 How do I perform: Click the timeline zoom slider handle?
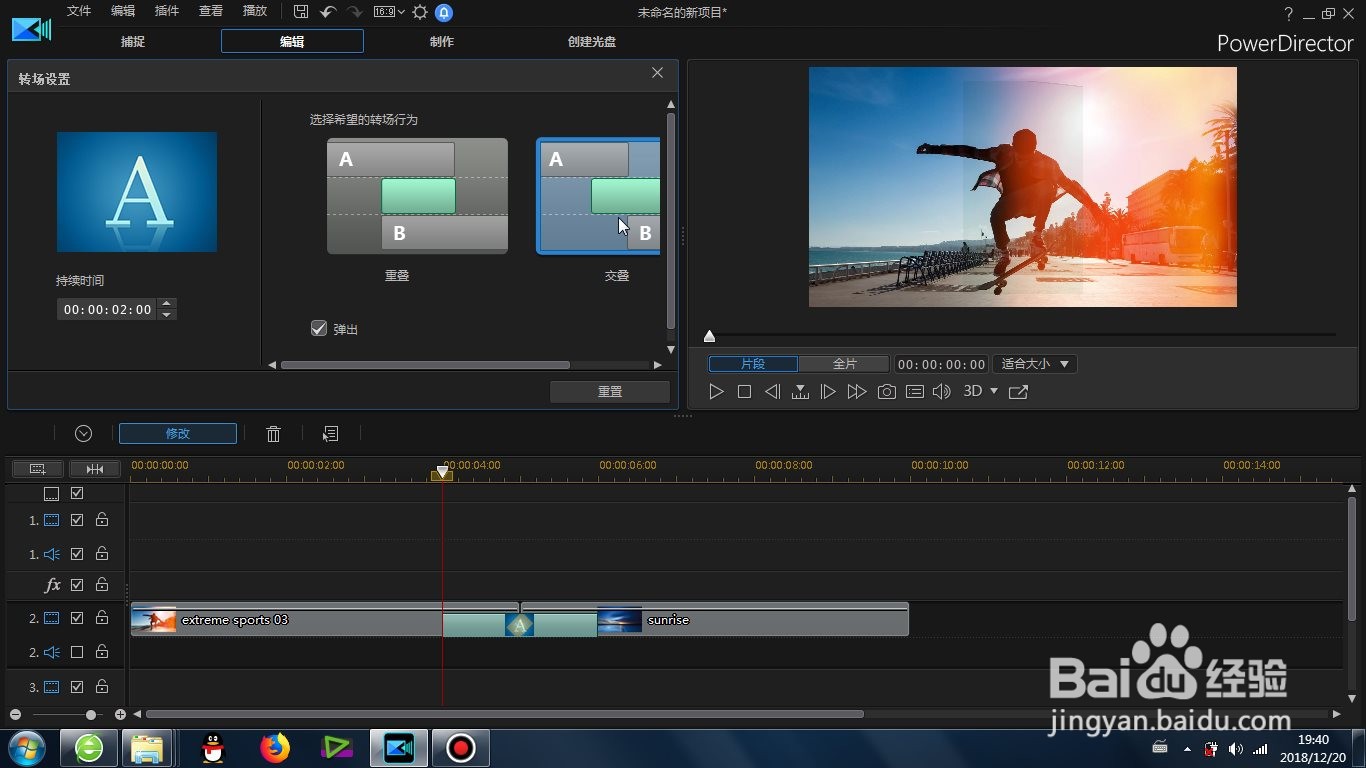pyautogui.click(x=91, y=715)
